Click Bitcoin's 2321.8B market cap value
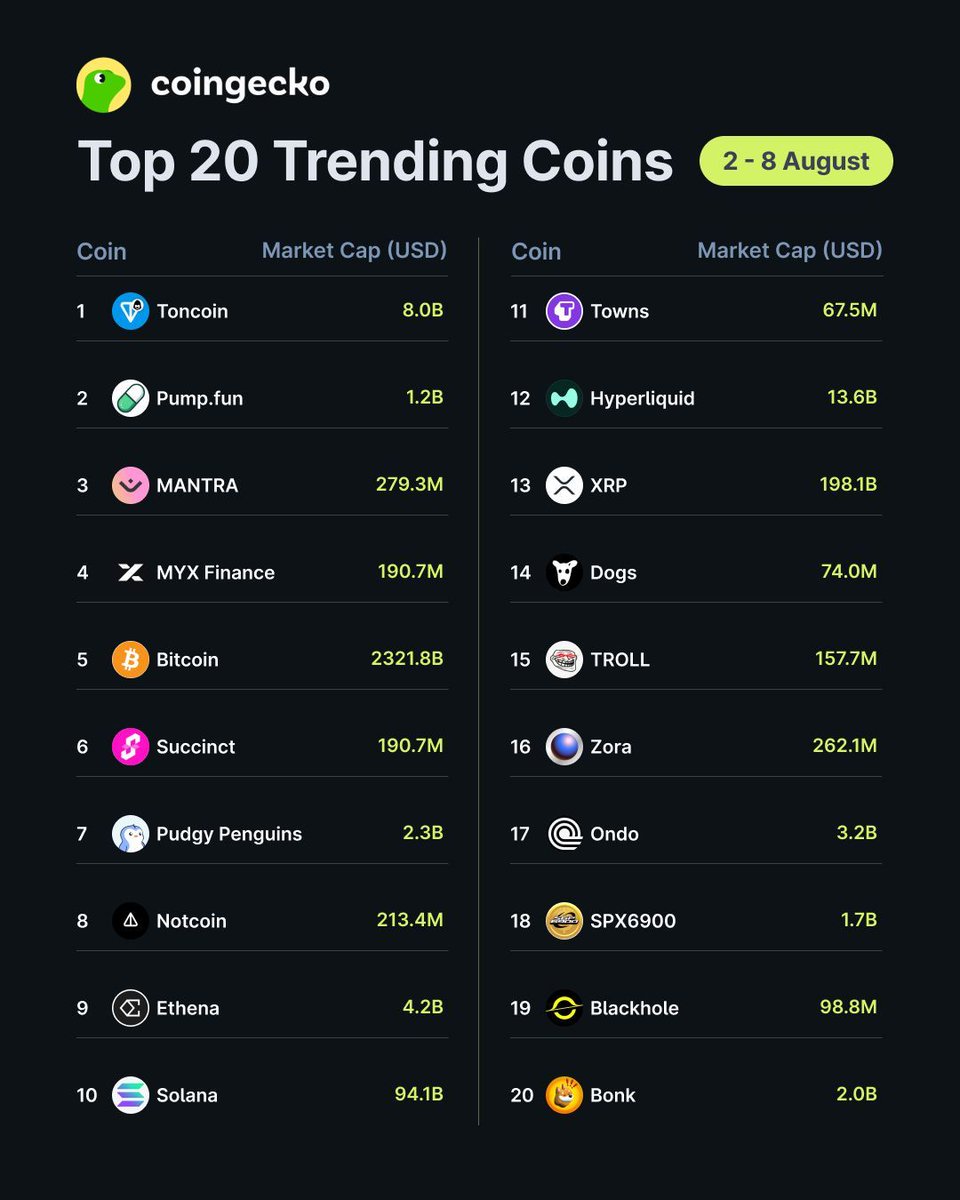The image size is (960, 1200). point(407,659)
